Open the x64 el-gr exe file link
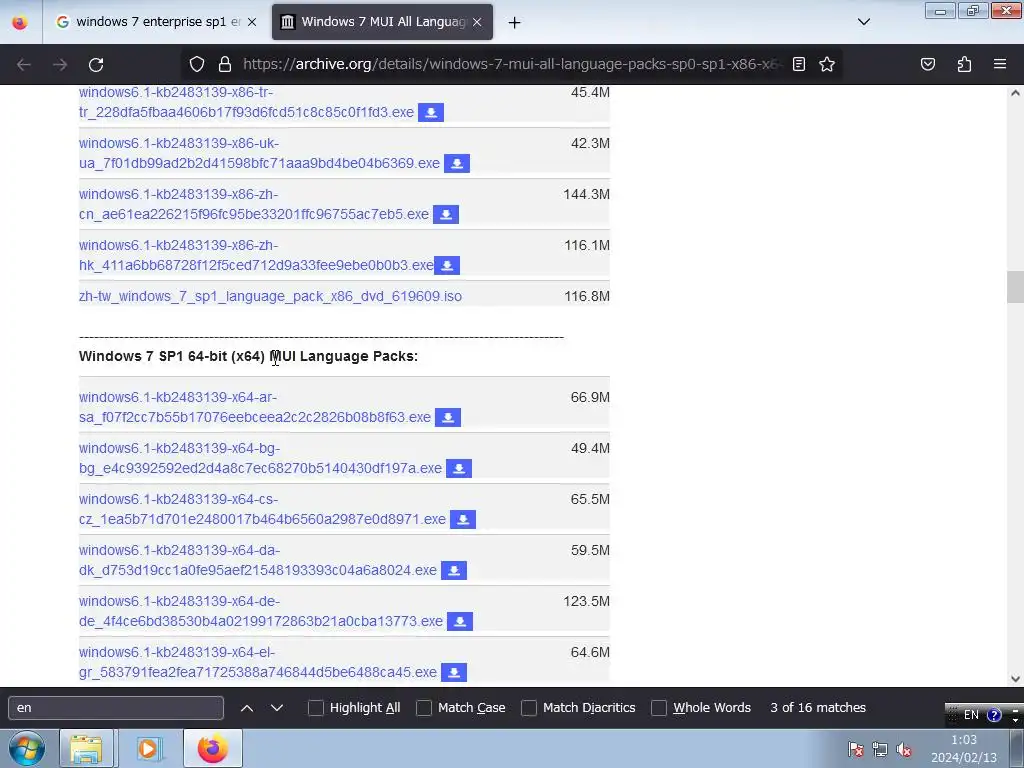The image size is (1024, 768). coord(258,662)
